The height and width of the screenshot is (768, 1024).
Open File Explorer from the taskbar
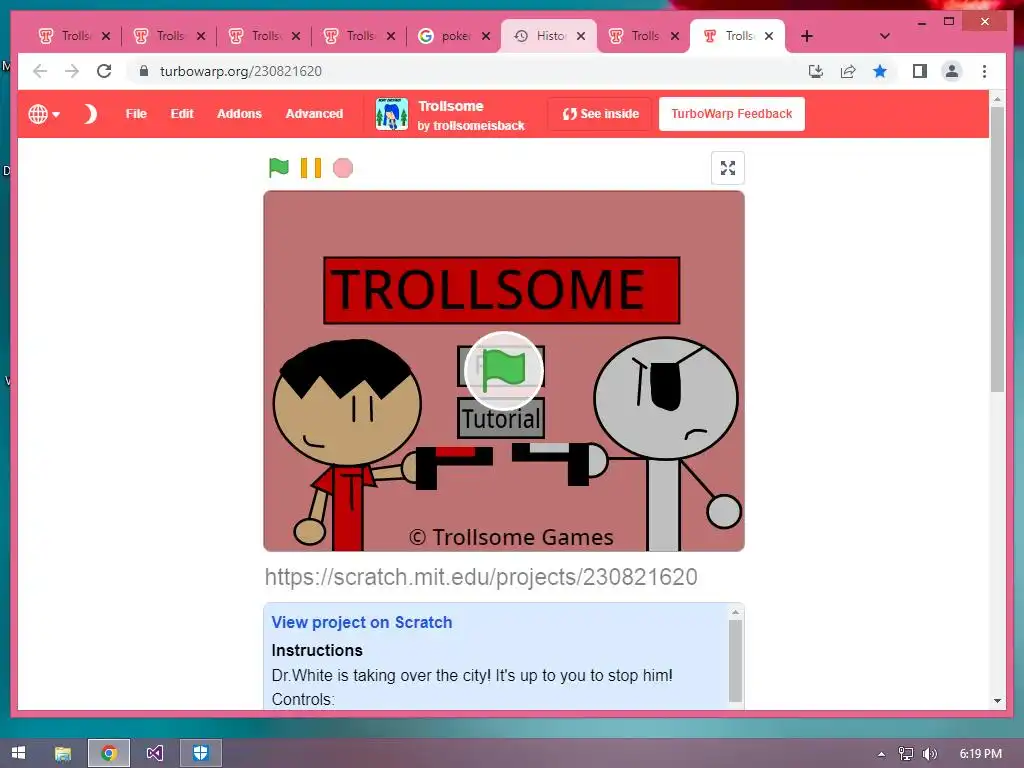(63, 753)
